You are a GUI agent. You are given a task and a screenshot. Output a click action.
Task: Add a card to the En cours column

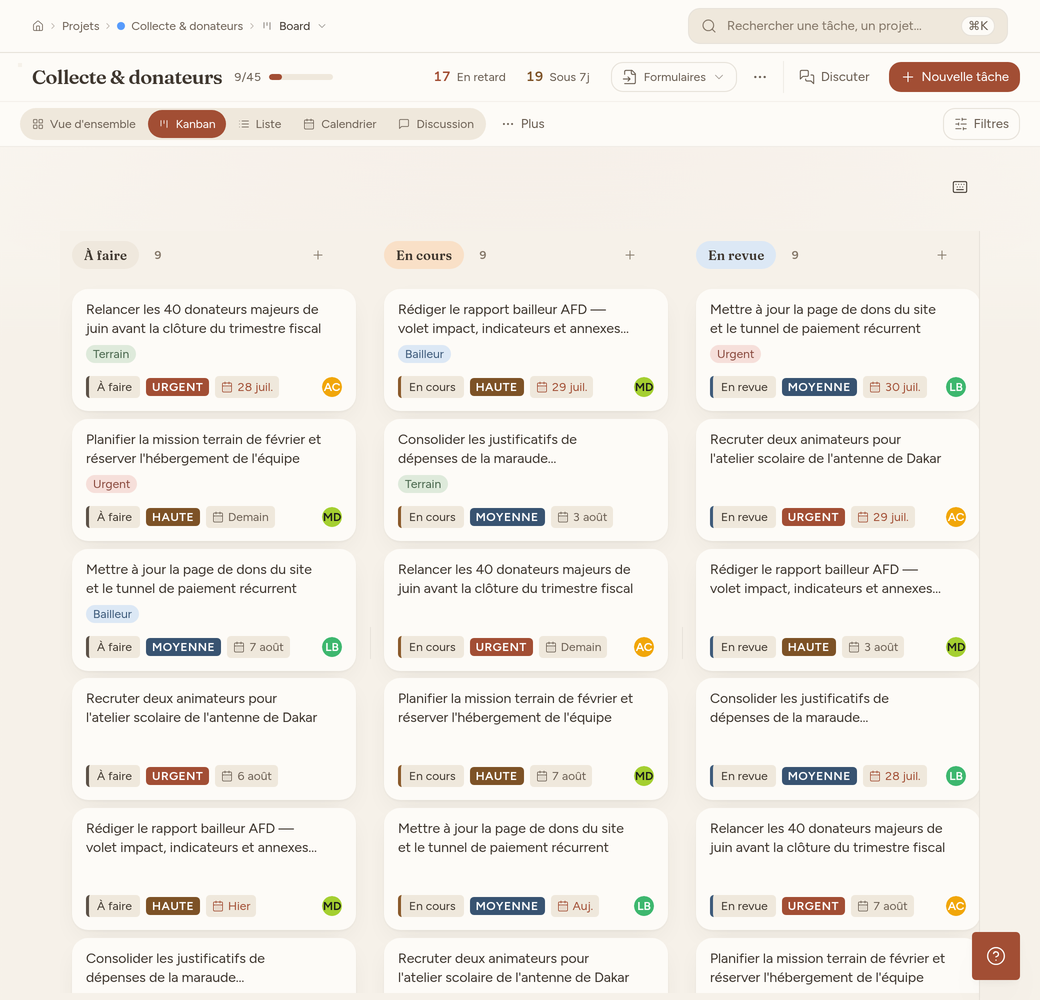[x=629, y=255]
